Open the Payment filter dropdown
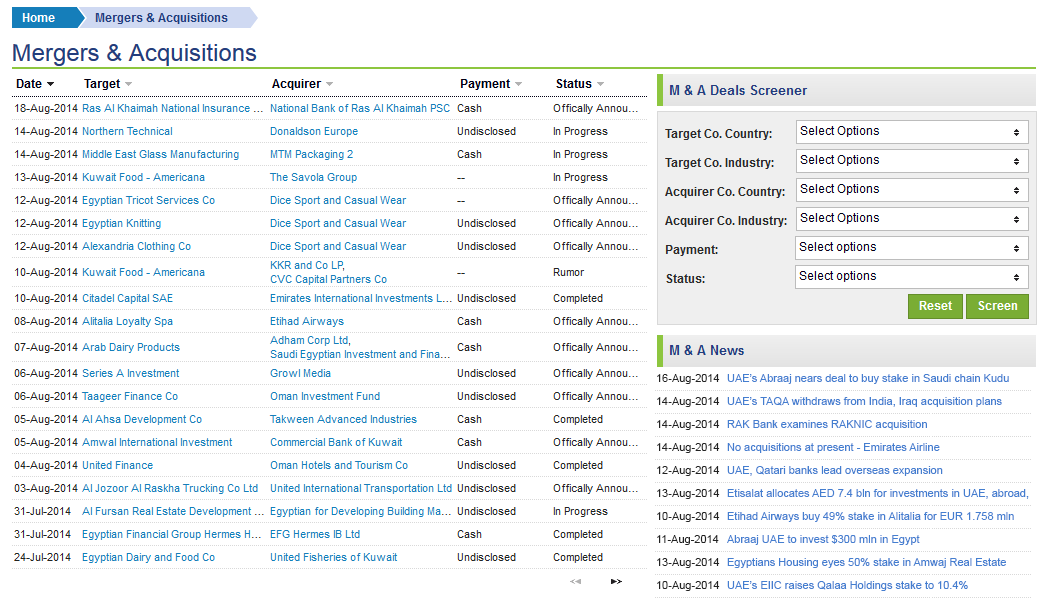This screenshot has width=1044, height=604. tap(912, 248)
